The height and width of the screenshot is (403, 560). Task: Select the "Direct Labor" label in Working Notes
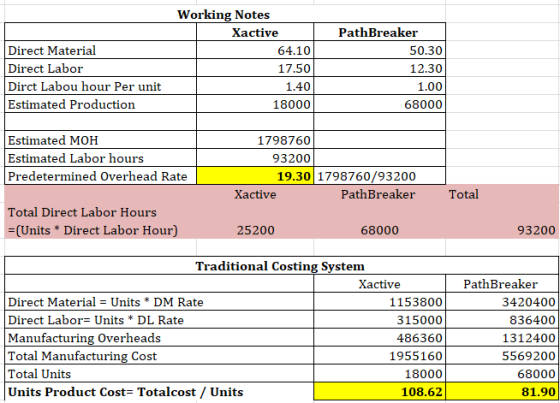(100, 68)
